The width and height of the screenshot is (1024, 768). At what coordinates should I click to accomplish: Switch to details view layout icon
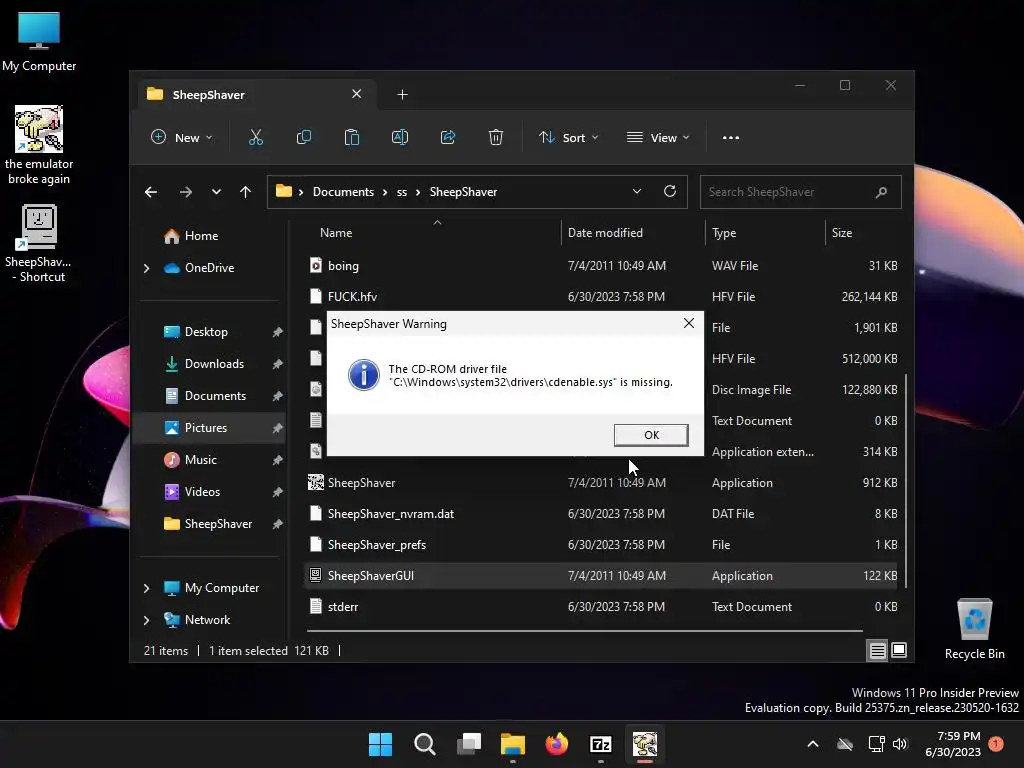tap(877, 650)
